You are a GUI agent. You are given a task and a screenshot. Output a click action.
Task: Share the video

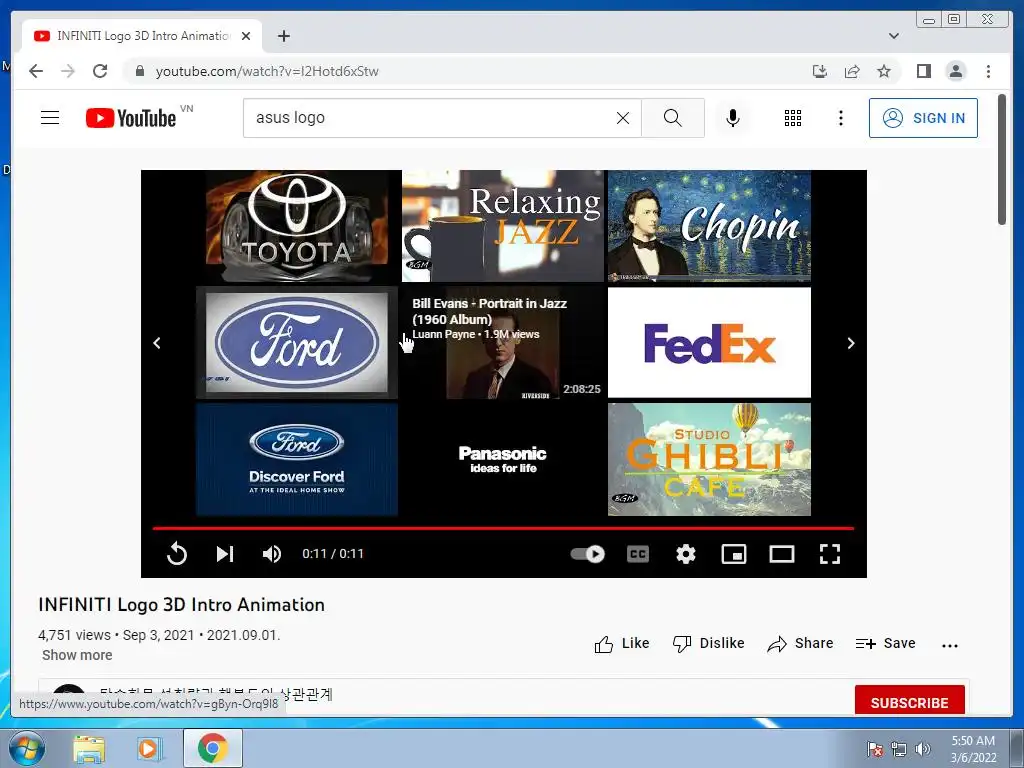point(800,644)
